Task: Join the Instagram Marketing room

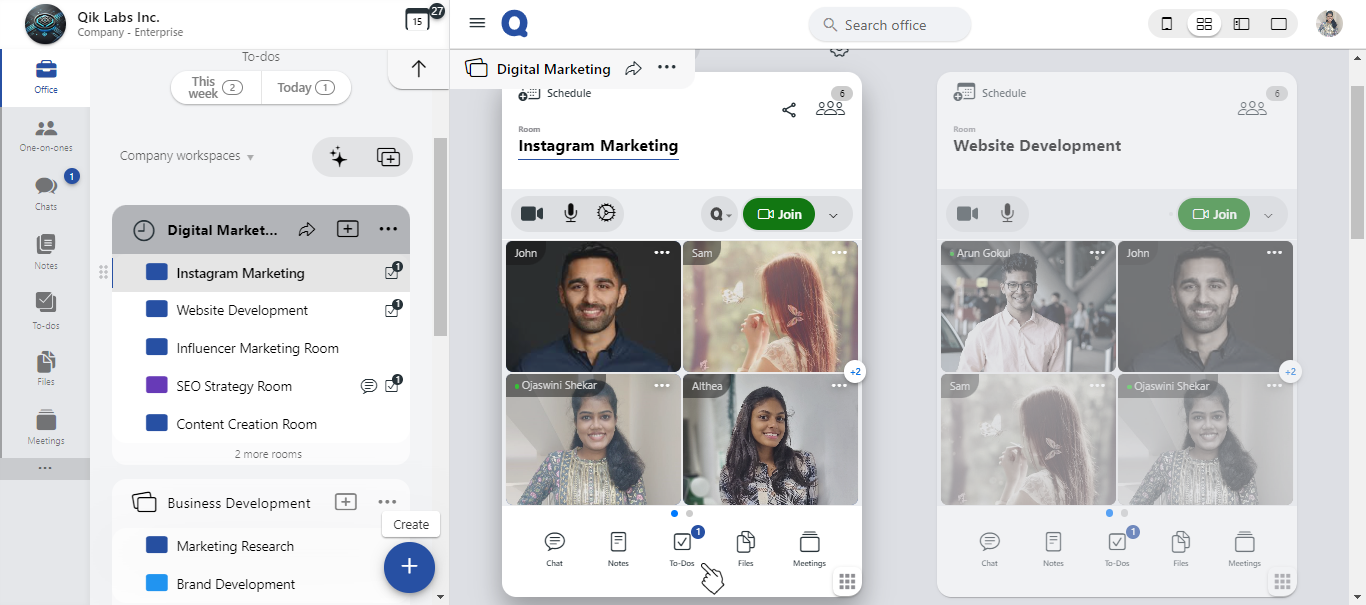Action: [x=779, y=214]
